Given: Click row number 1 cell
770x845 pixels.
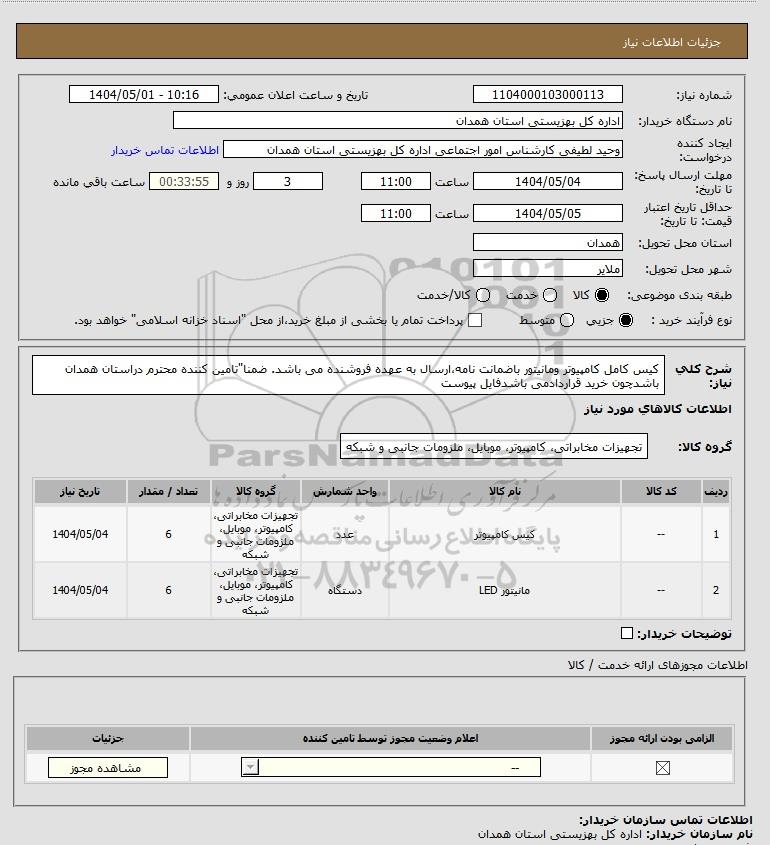Looking at the screenshot, I should [716, 534].
